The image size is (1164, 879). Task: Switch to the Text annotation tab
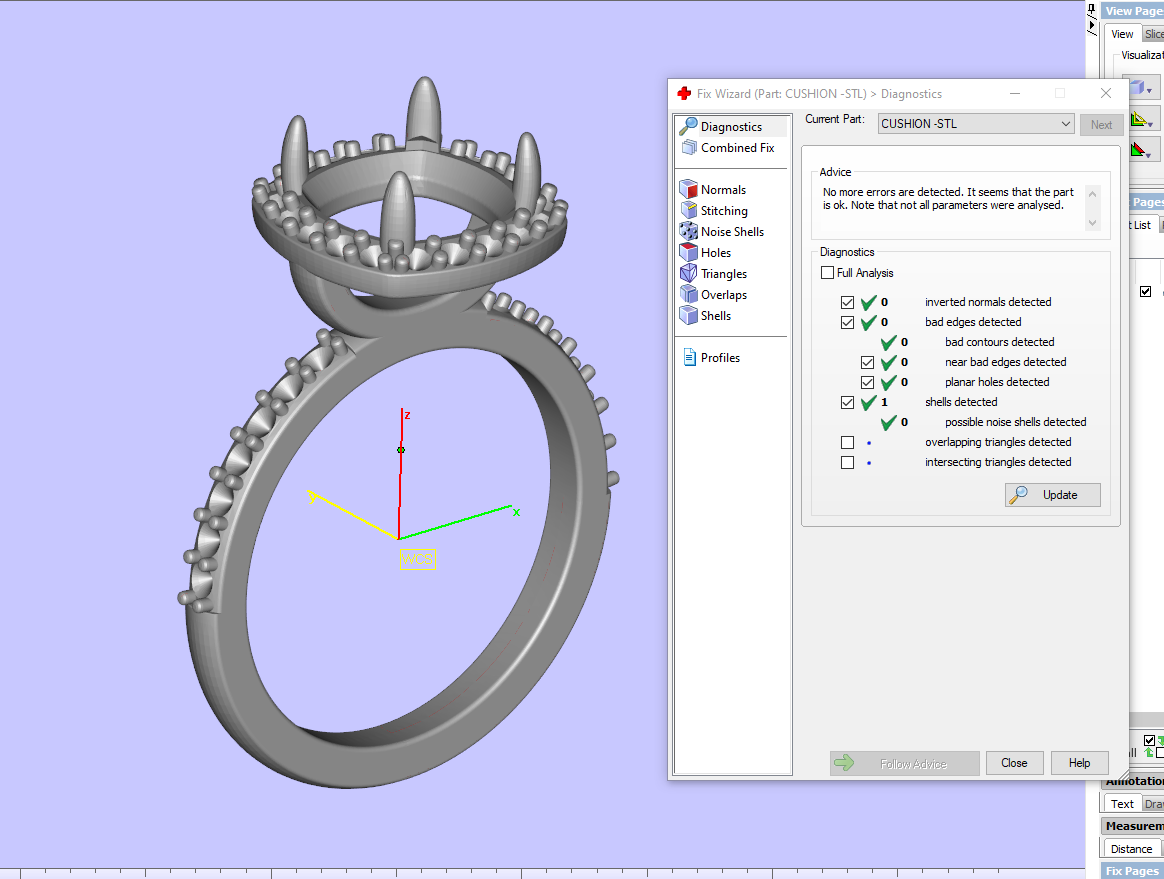[x=1122, y=804]
